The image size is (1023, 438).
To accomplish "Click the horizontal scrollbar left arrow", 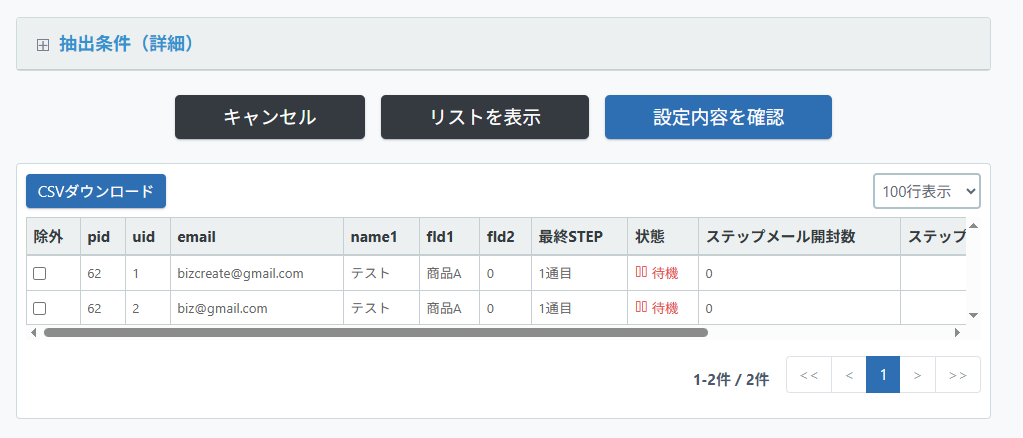I will tap(34, 332).
